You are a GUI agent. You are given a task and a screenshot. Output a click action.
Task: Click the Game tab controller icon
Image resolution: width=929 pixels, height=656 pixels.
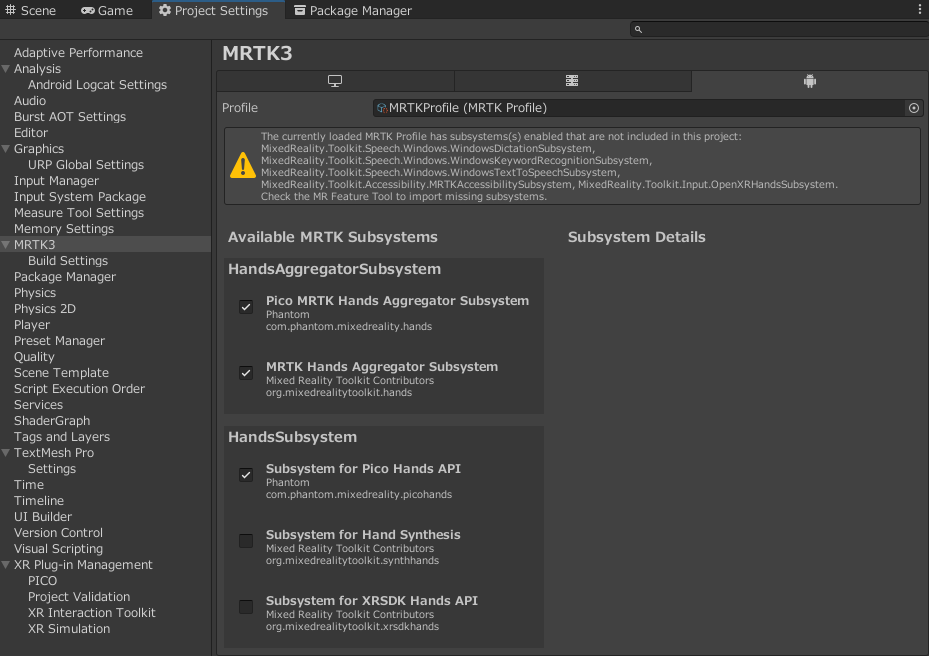point(88,11)
